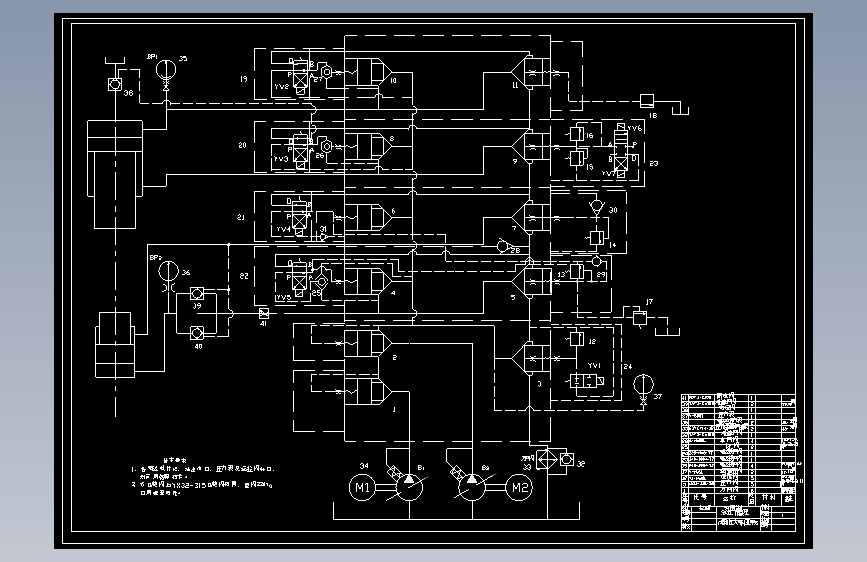867x562 pixels.
Task: Click group label 22
Action: (x=244, y=275)
